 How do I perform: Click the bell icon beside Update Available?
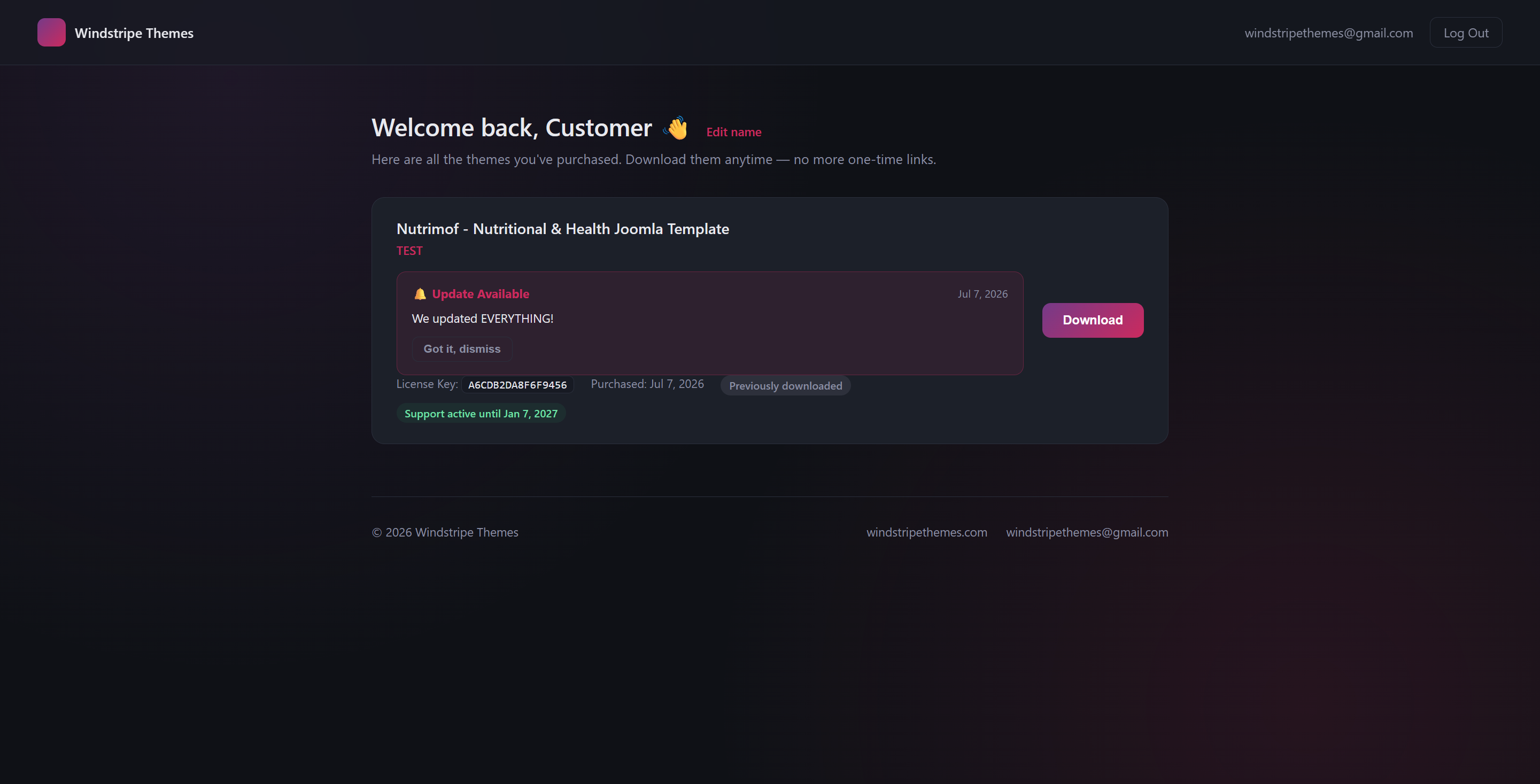[x=420, y=294]
